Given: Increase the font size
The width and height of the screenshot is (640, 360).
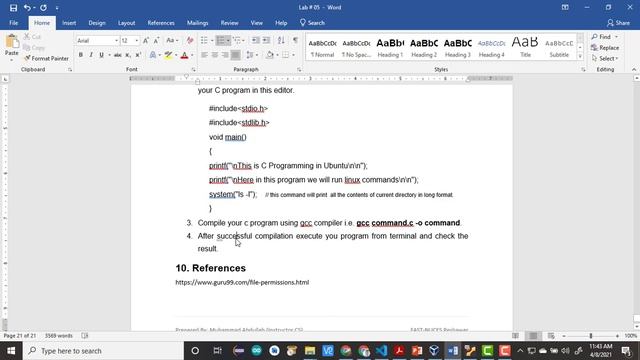Looking at the screenshot, I should [x=146, y=40].
